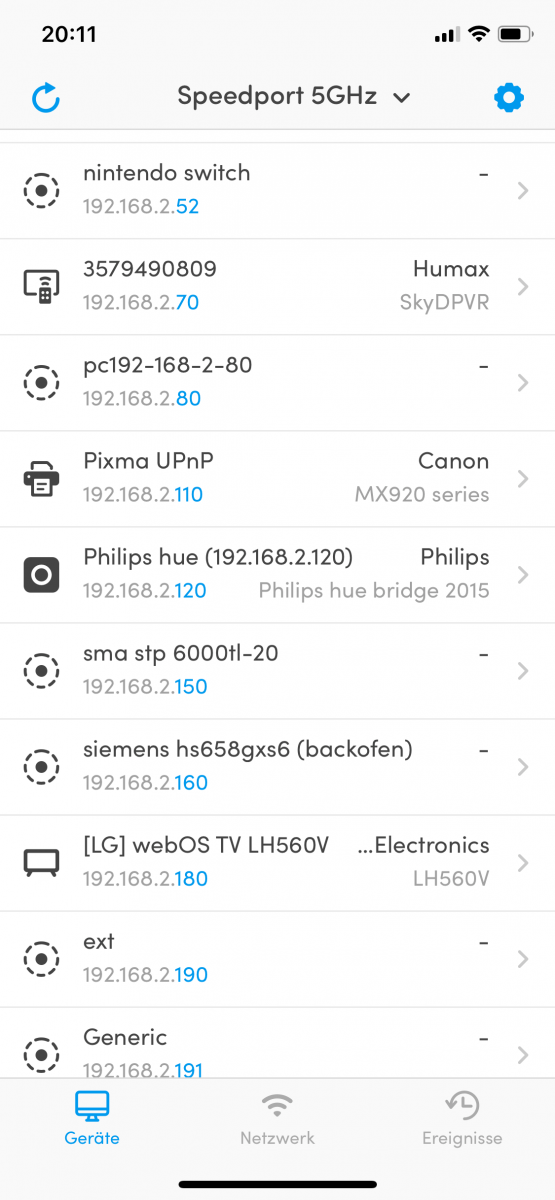The image size is (555, 1200).
Task: Switch to the Ereignisse tab
Action: (462, 1118)
